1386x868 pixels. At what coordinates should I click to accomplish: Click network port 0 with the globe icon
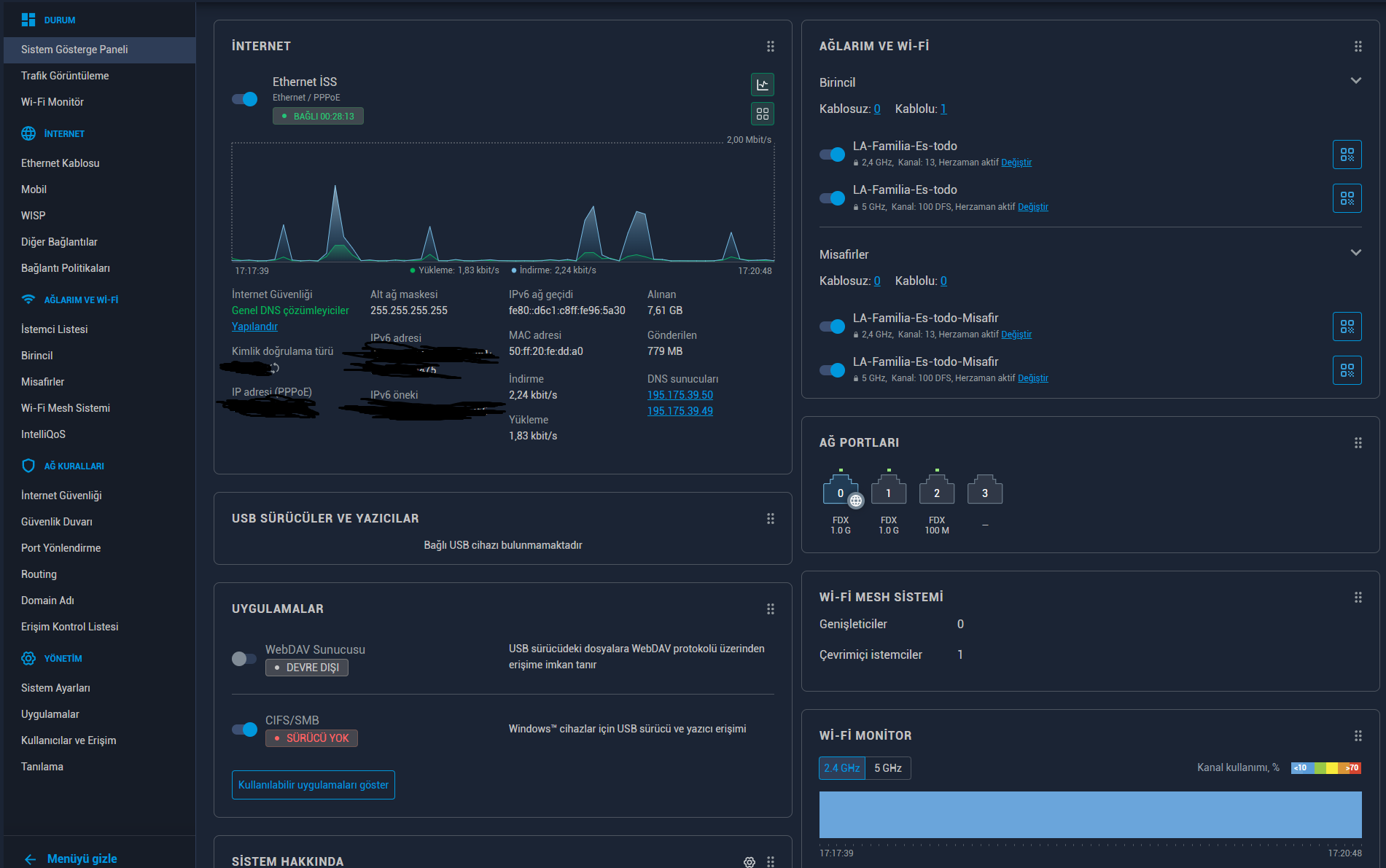click(x=841, y=490)
